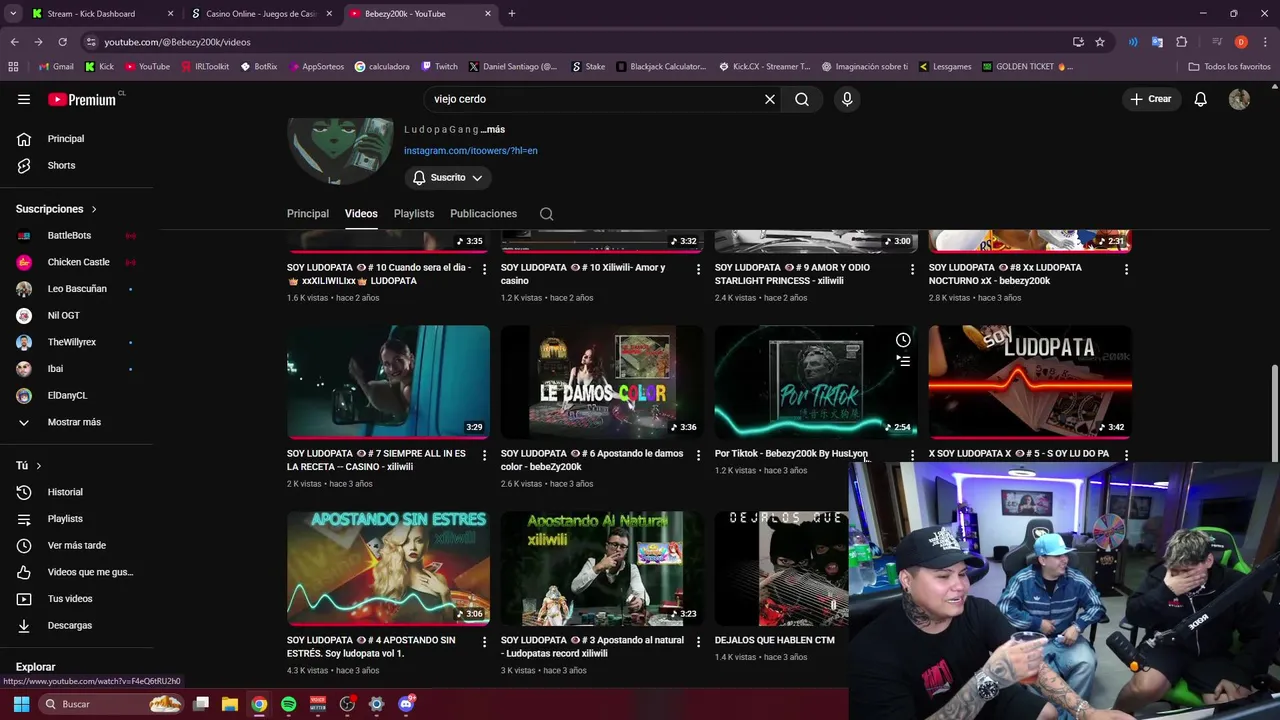Open YouTube notifications bell

(x=1201, y=99)
